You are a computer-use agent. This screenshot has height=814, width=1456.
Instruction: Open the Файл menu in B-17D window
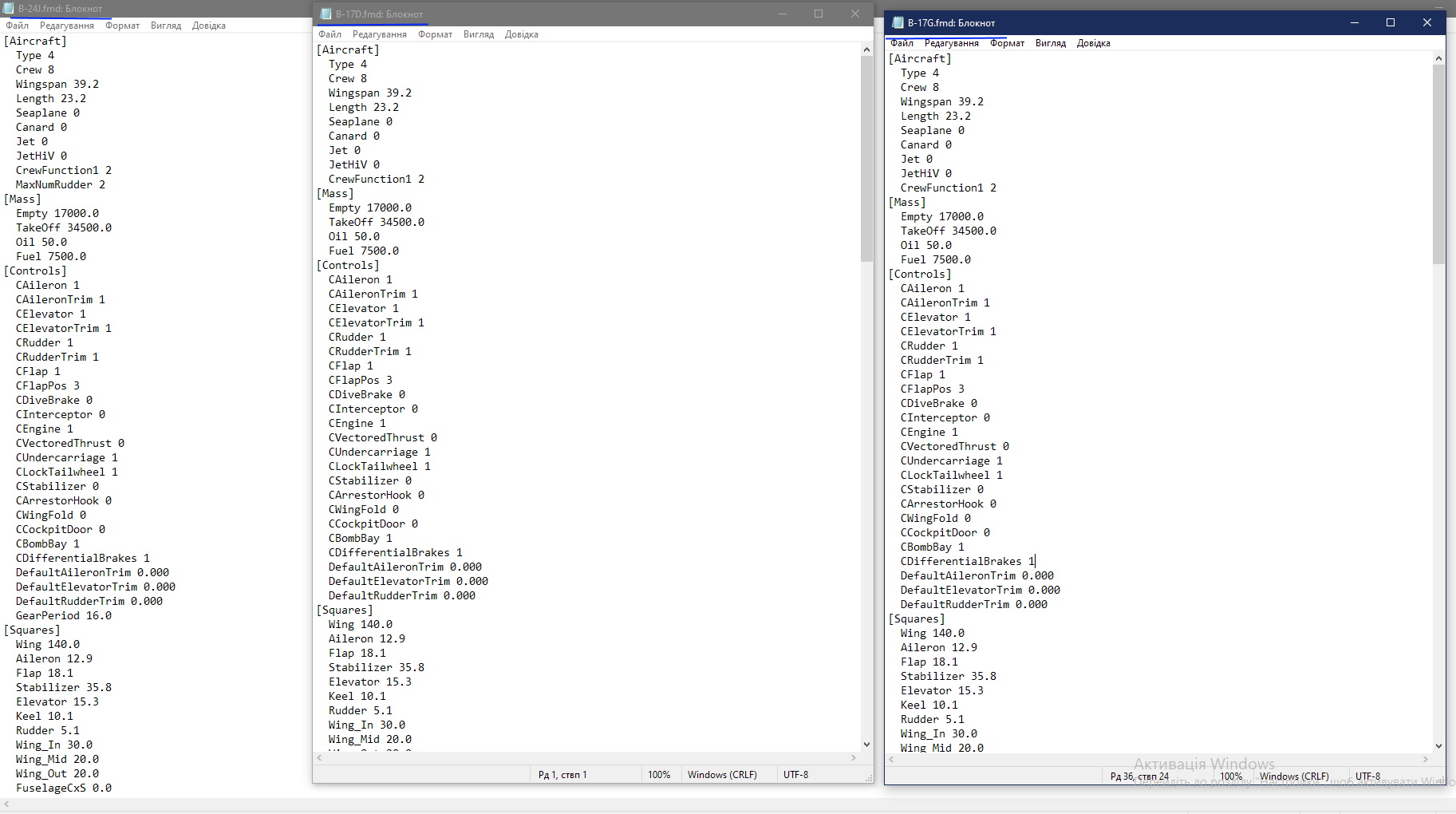point(329,34)
